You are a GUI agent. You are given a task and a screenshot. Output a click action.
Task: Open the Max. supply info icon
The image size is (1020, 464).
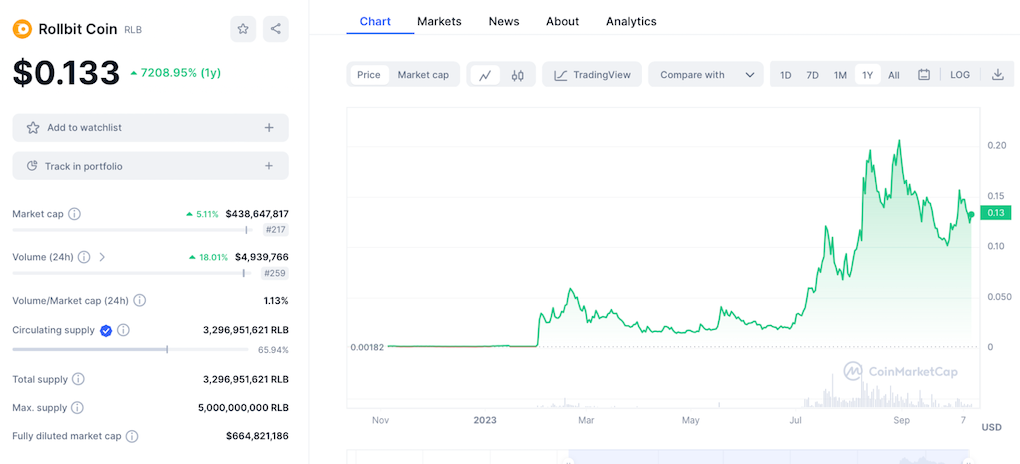click(77, 408)
